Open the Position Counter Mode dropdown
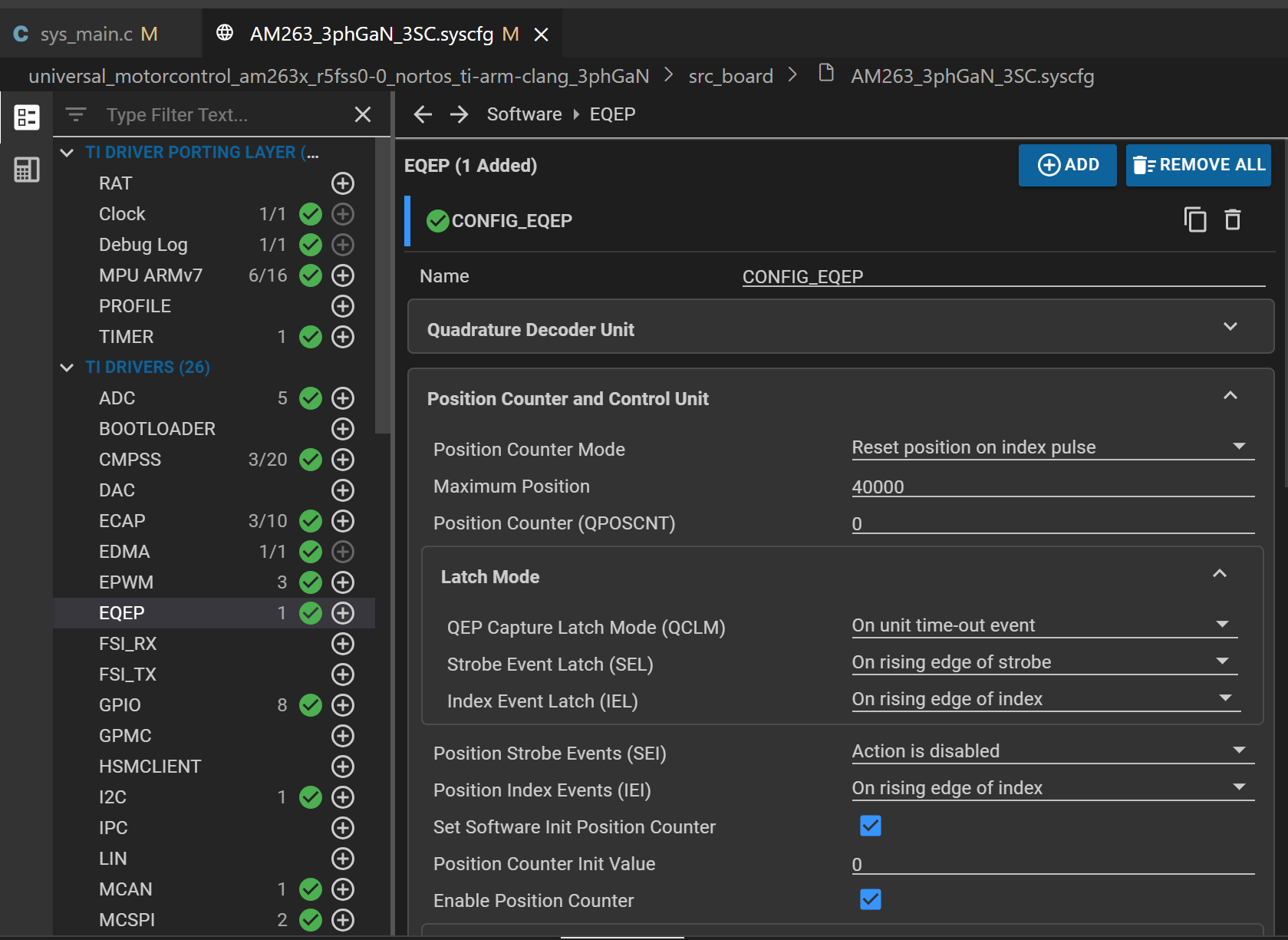1288x940 pixels. tap(1052, 447)
